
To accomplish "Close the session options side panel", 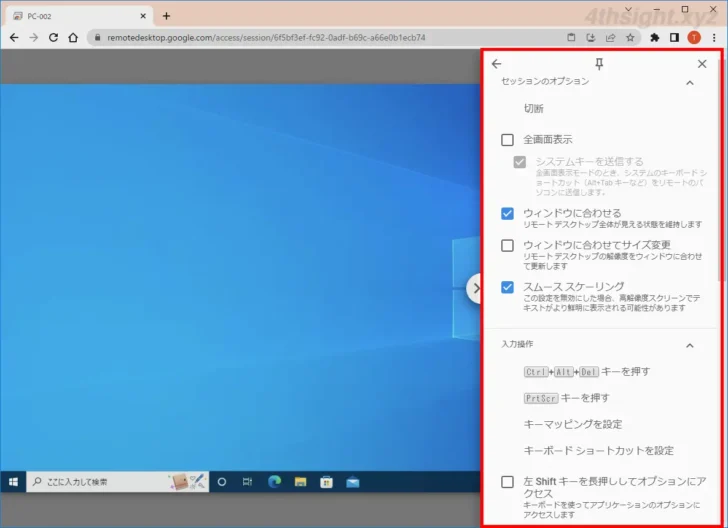I will click(702, 64).
